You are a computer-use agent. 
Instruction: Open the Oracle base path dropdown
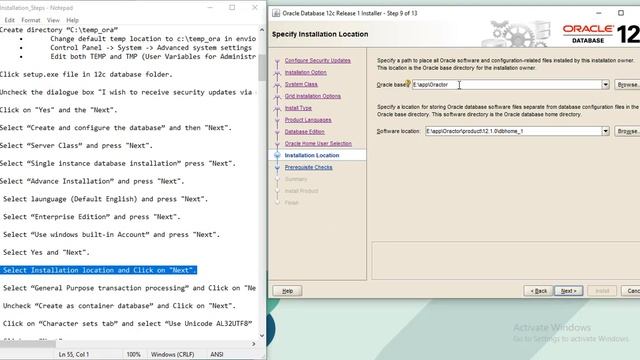pyautogui.click(x=605, y=84)
